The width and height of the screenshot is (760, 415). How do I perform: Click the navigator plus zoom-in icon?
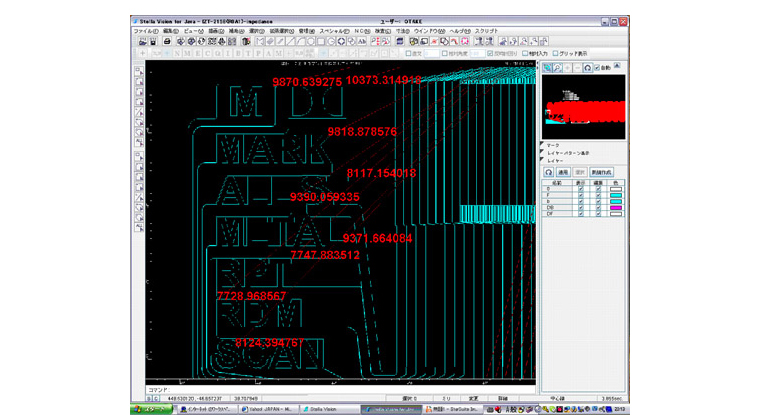coord(568,68)
